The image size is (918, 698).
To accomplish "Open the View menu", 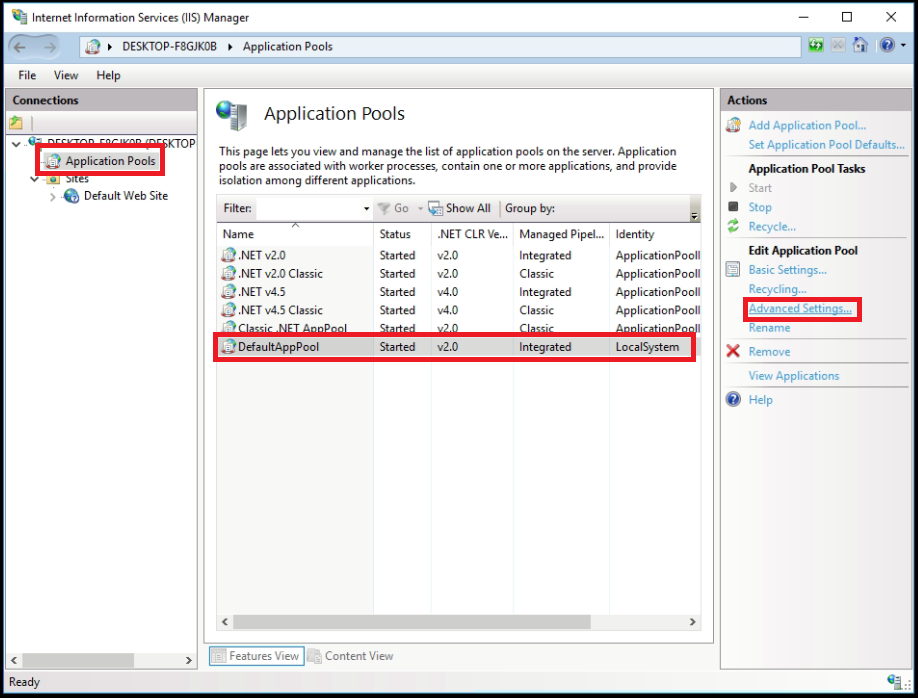I will click(66, 75).
